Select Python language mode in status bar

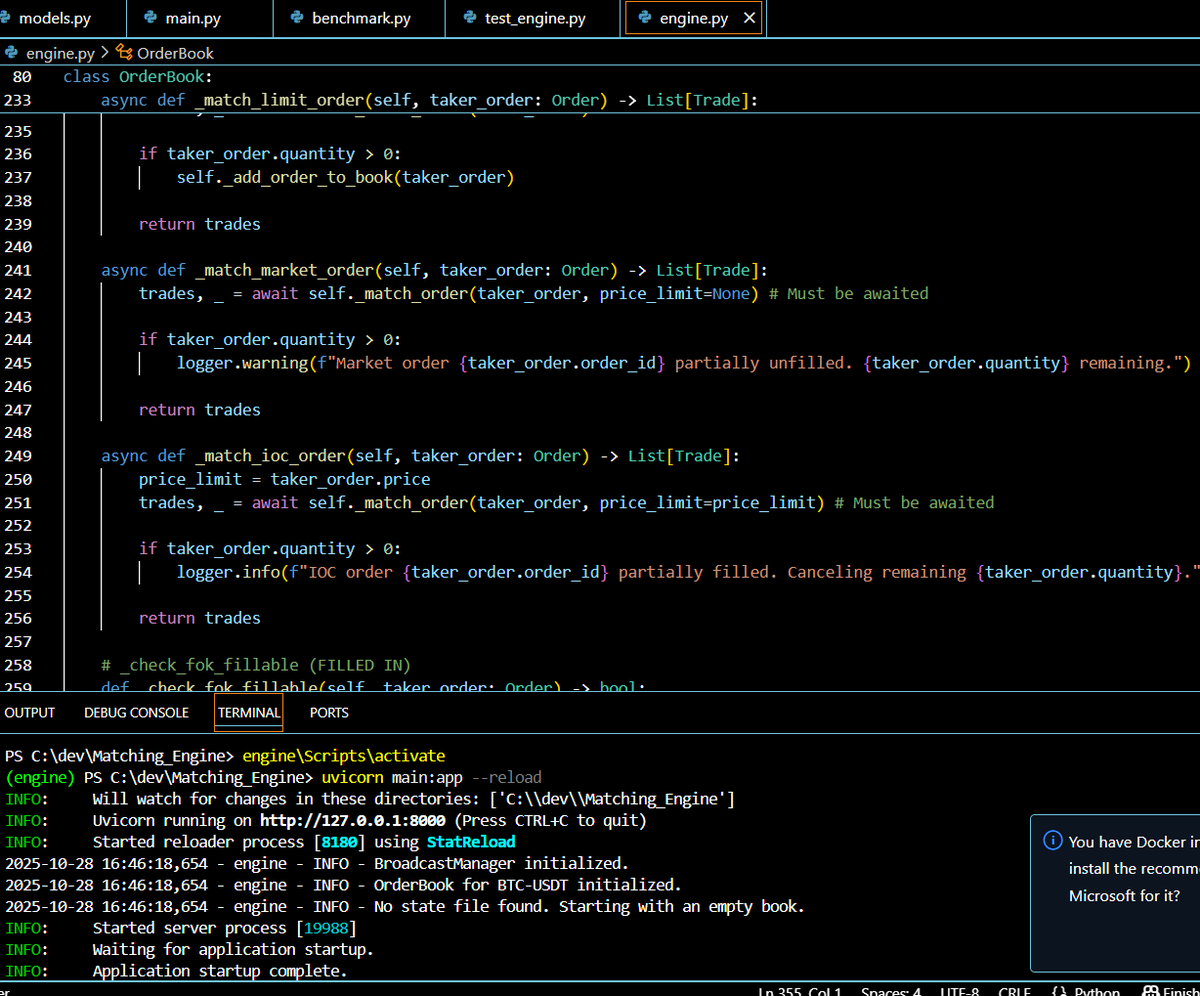coord(1097,991)
